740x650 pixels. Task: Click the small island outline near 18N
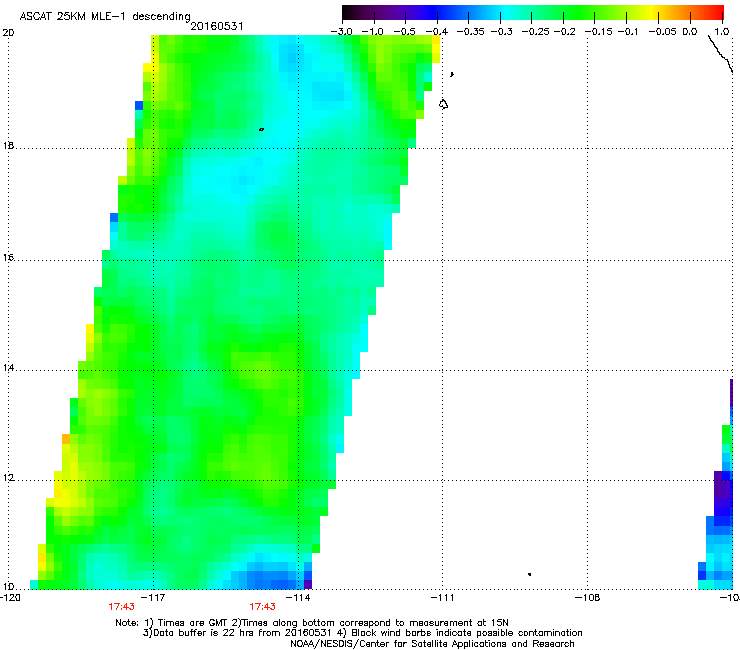pos(261,129)
